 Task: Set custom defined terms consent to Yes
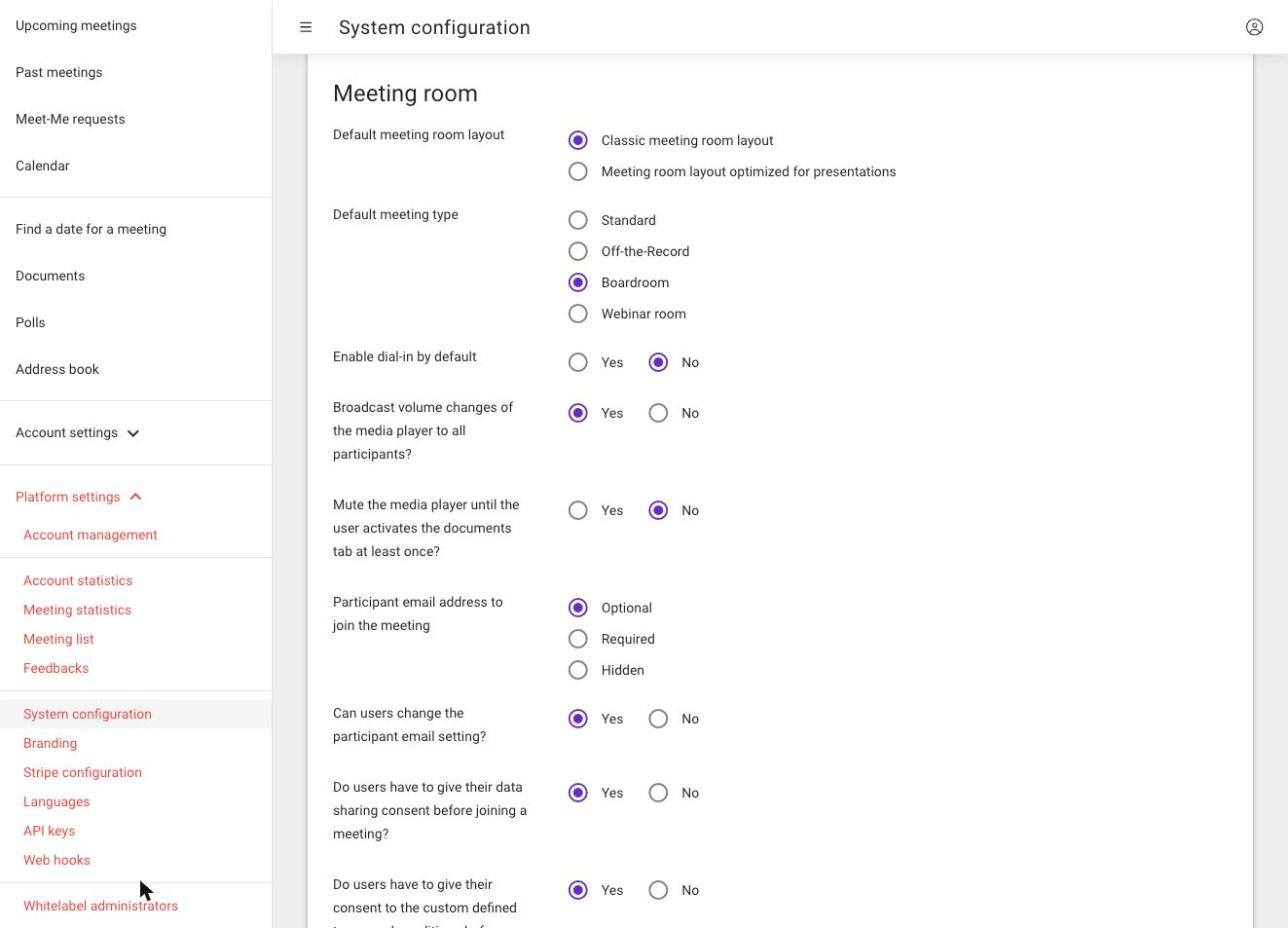(x=578, y=889)
